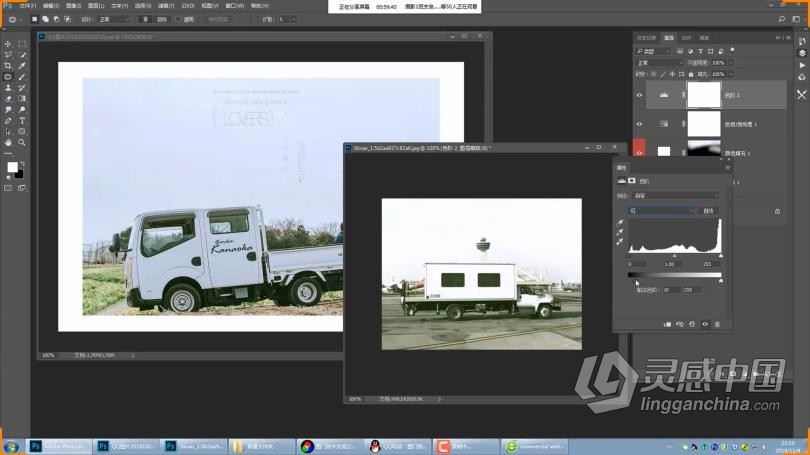This screenshot has width=810, height=455.
Task: Select the Brush tool
Action: click(22, 77)
